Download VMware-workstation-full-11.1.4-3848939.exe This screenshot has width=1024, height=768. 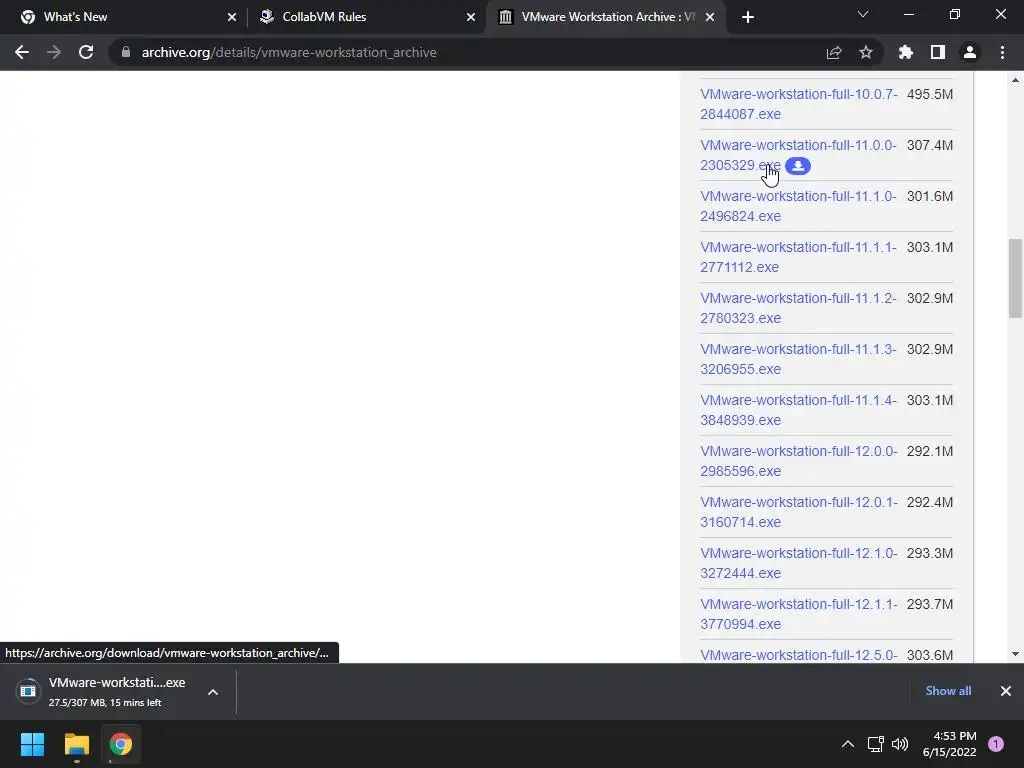(798, 409)
